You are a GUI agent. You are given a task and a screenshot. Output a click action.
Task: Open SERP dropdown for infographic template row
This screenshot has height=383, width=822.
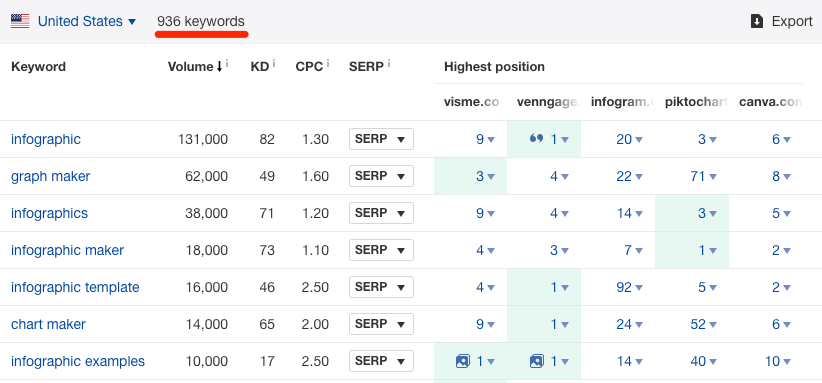(381, 287)
